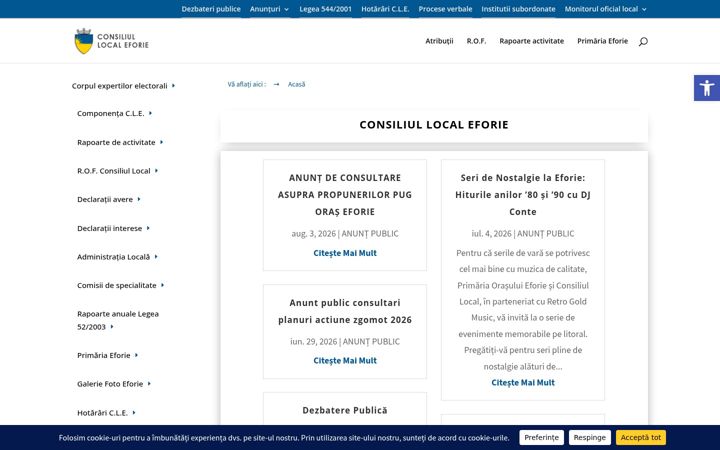
Task: Click the "Vă aflați aici" breadcrumb label
Action: [247, 84]
